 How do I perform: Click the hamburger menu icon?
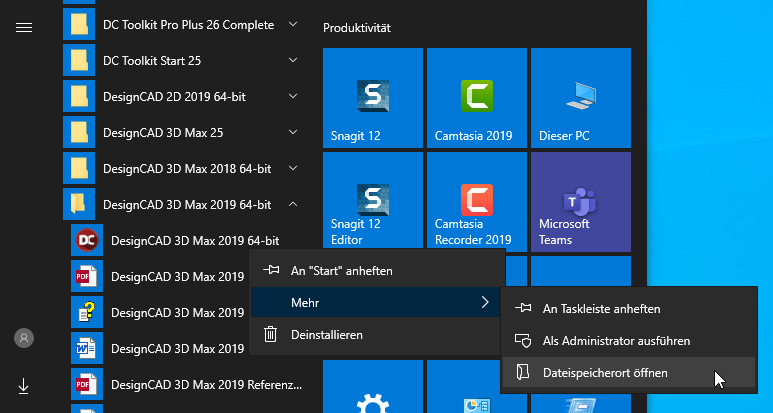(24, 27)
